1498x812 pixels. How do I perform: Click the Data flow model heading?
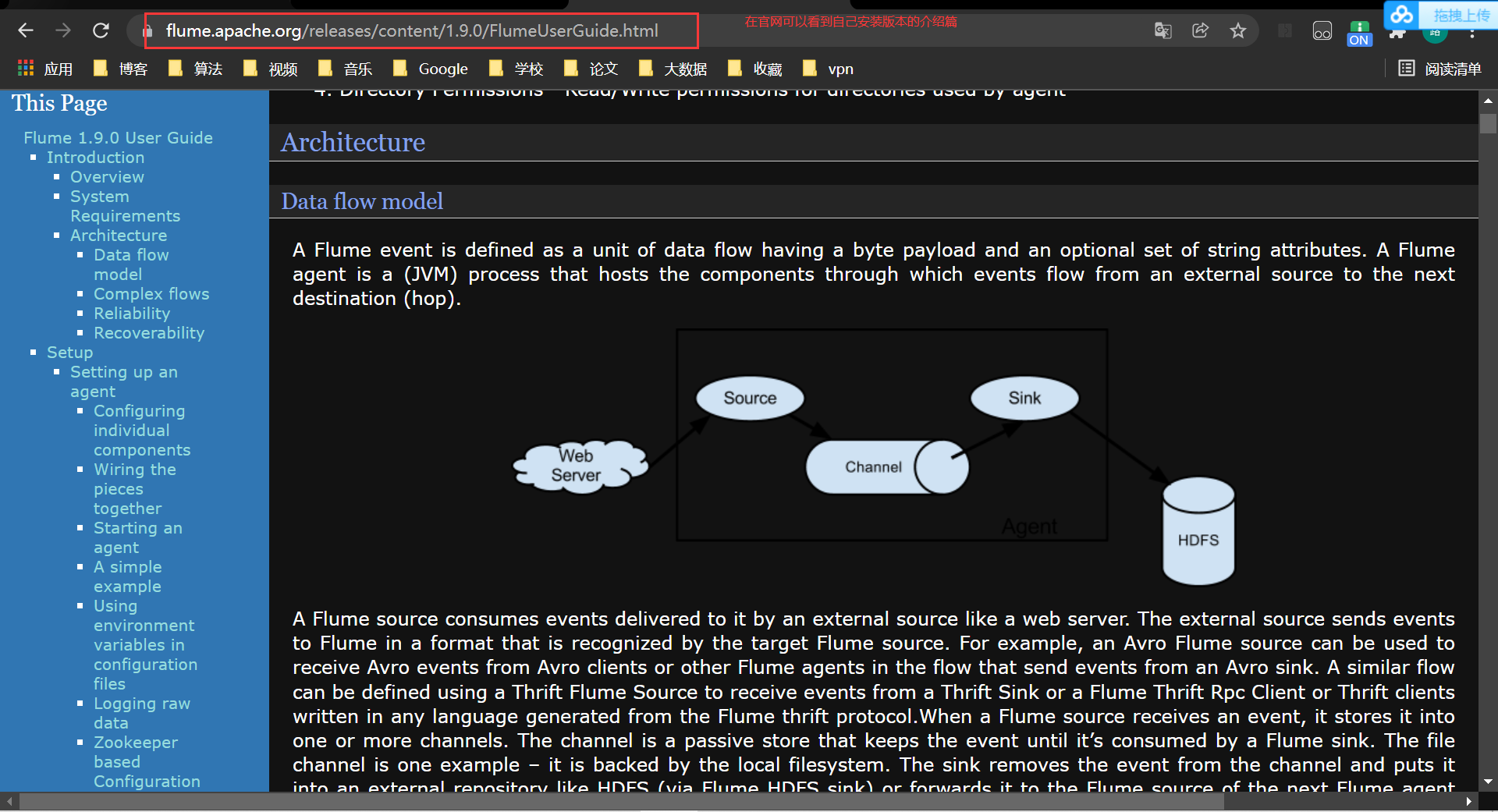[x=362, y=201]
